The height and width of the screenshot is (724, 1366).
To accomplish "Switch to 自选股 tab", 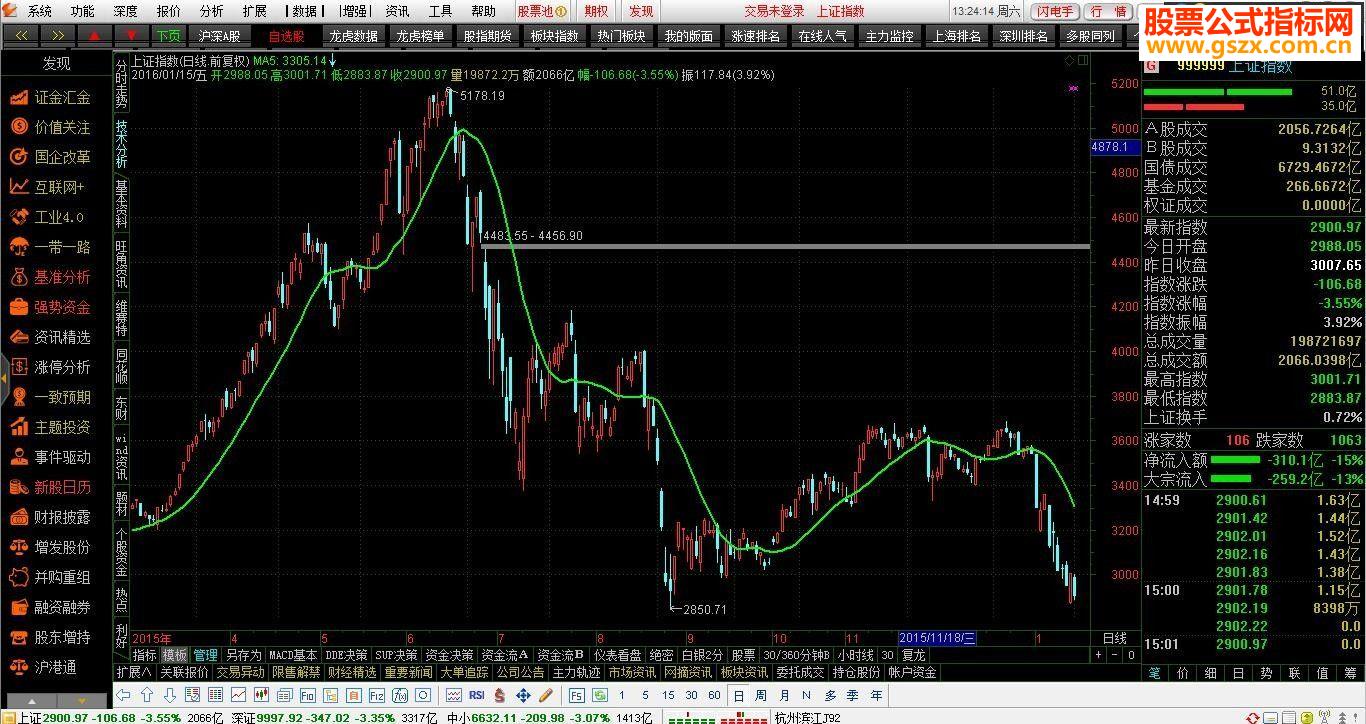I will tap(287, 35).
